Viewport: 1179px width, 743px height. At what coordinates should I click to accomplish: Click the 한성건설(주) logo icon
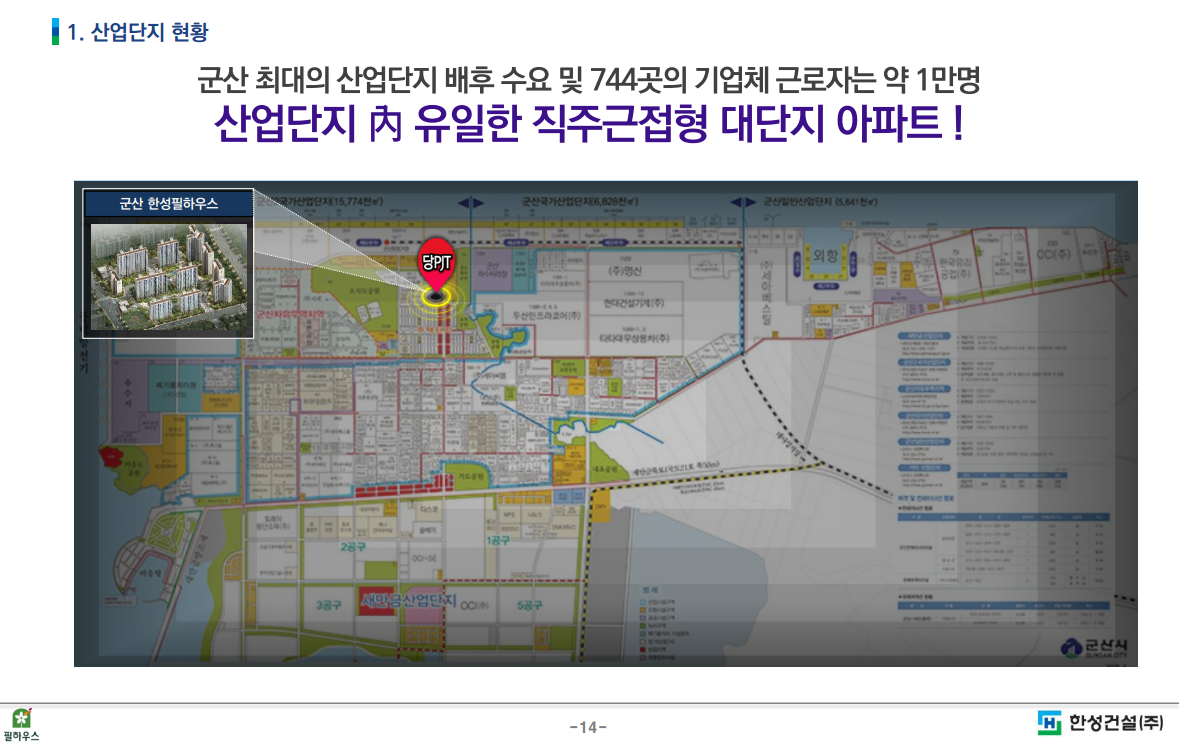(x=1049, y=723)
